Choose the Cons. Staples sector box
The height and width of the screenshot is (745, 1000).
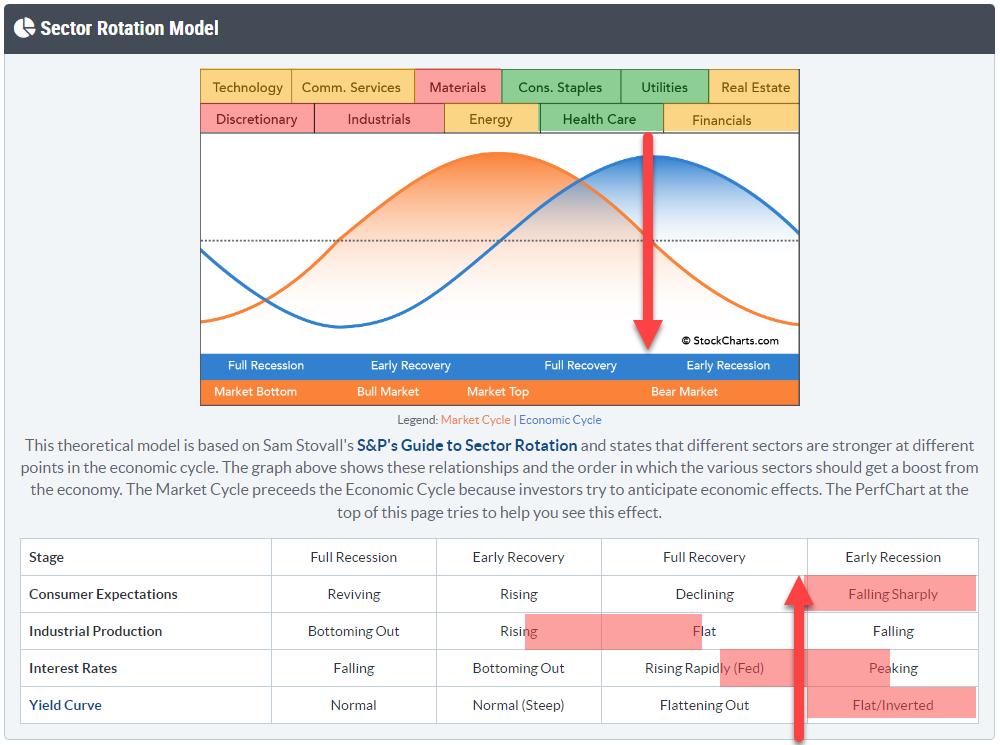(560, 87)
